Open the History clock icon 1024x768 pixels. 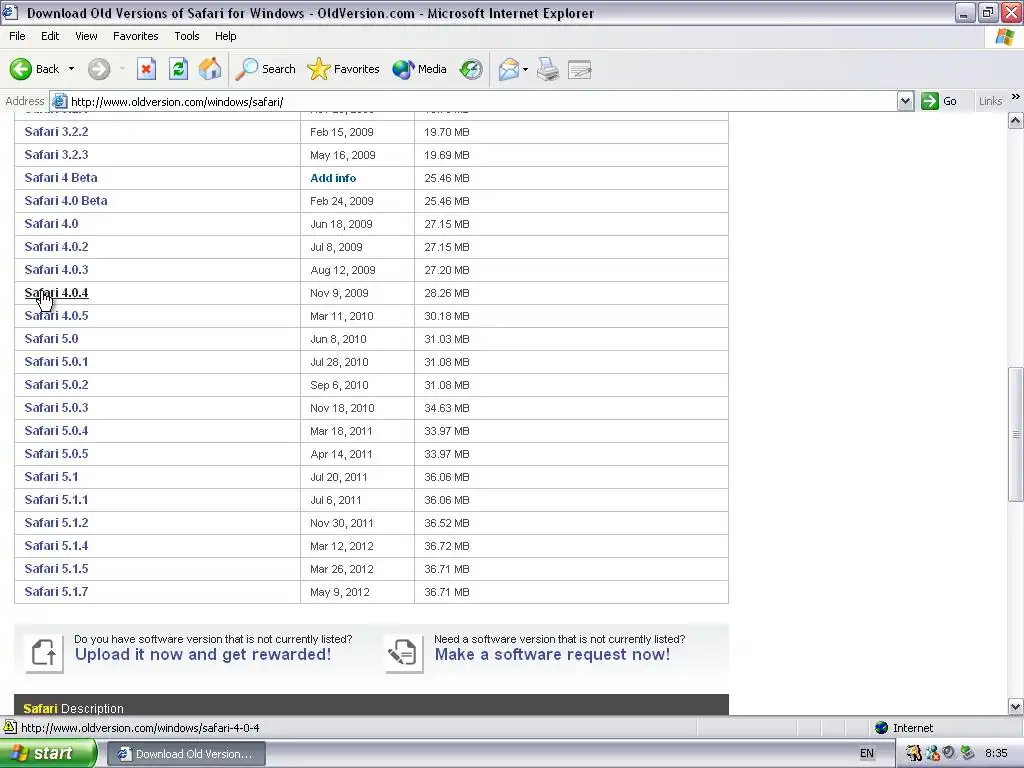[471, 69]
